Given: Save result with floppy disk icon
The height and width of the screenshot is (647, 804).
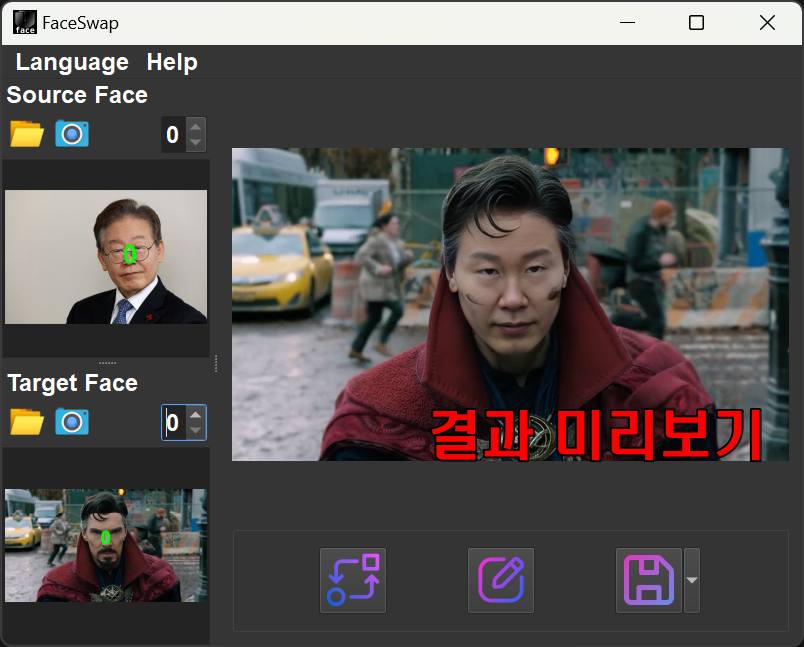Looking at the screenshot, I should pyautogui.click(x=649, y=580).
